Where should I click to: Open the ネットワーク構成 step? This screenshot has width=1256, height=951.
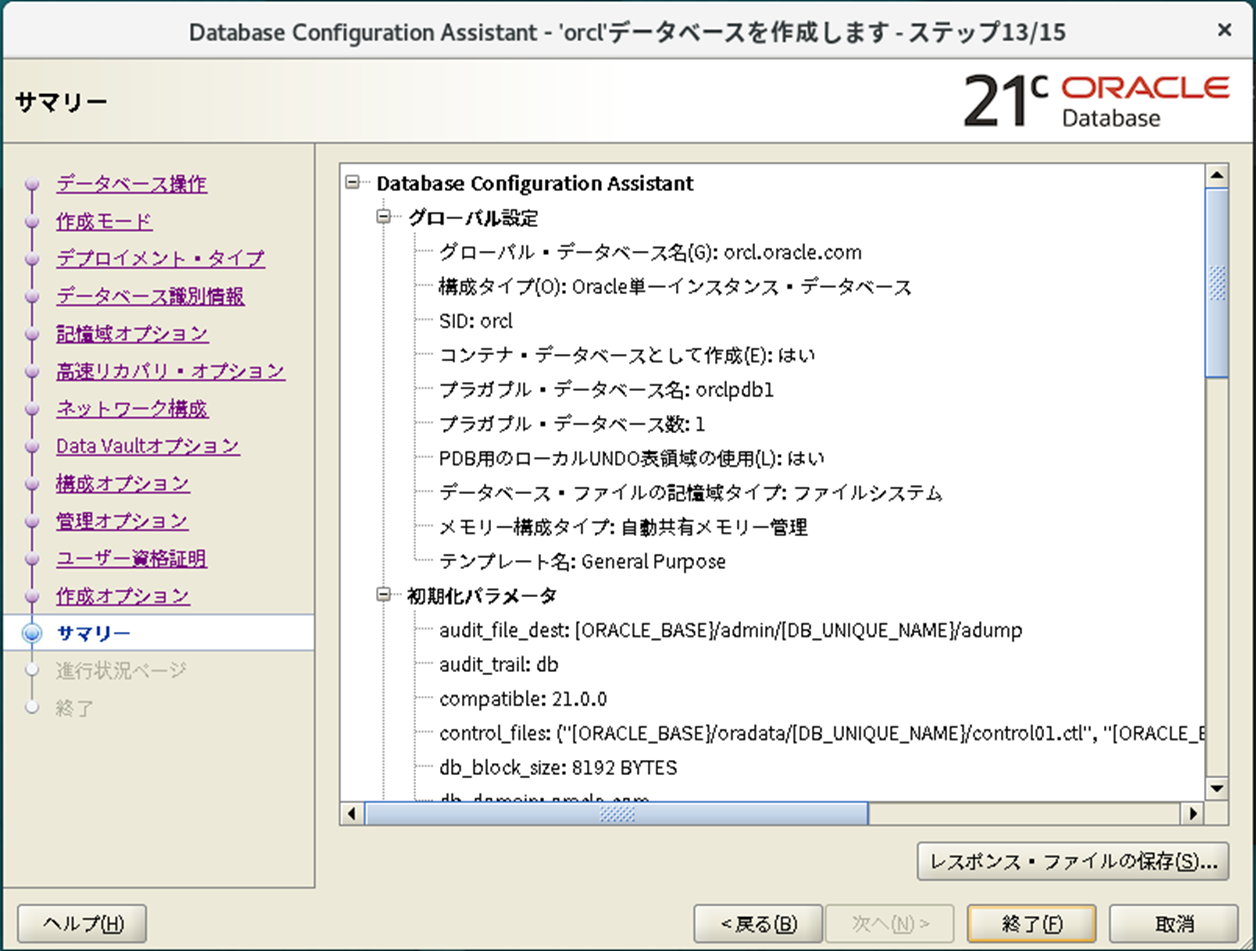point(132,409)
